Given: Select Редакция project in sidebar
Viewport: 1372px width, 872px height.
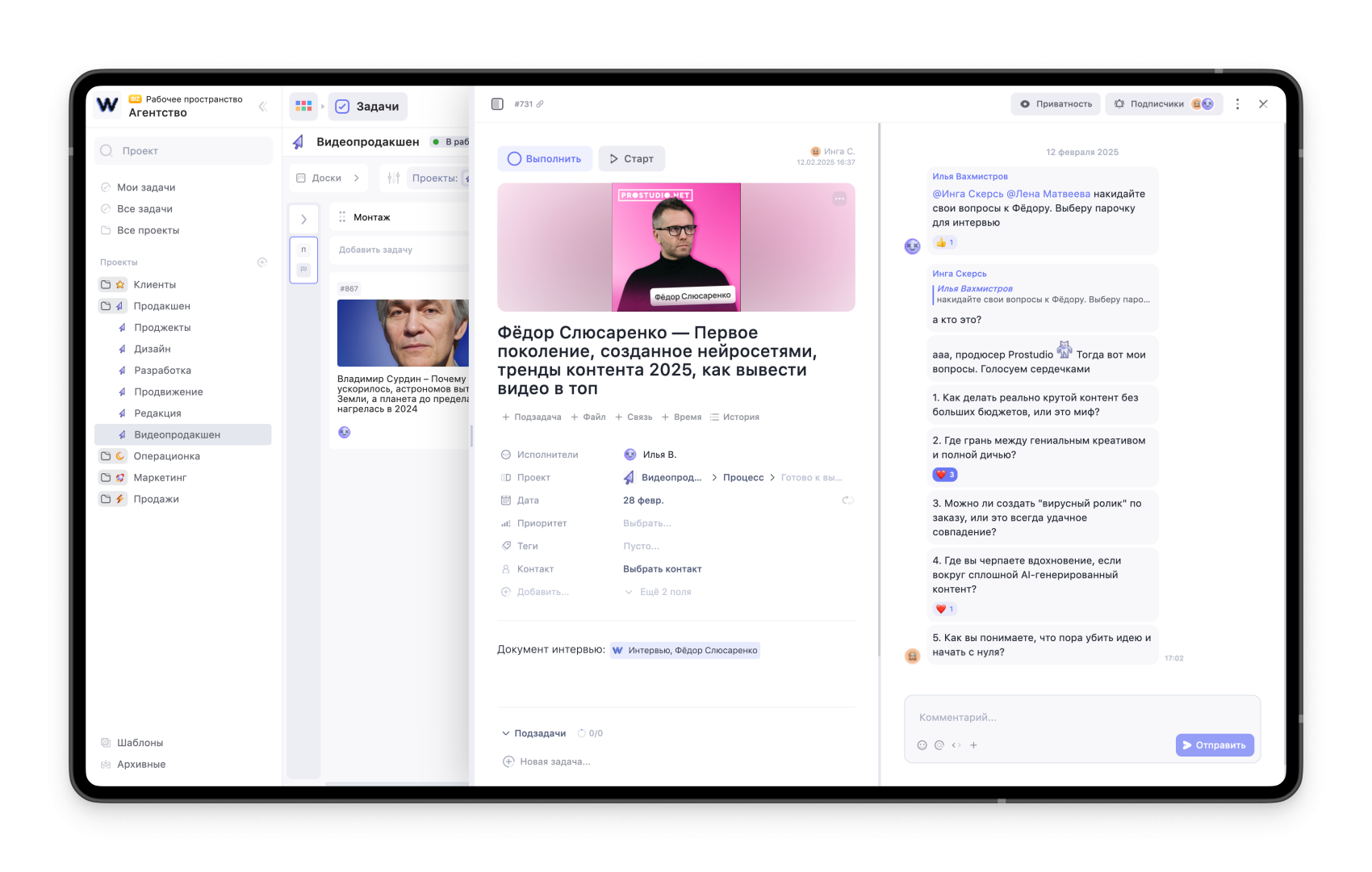Looking at the screenshot, I should (157, 413).
